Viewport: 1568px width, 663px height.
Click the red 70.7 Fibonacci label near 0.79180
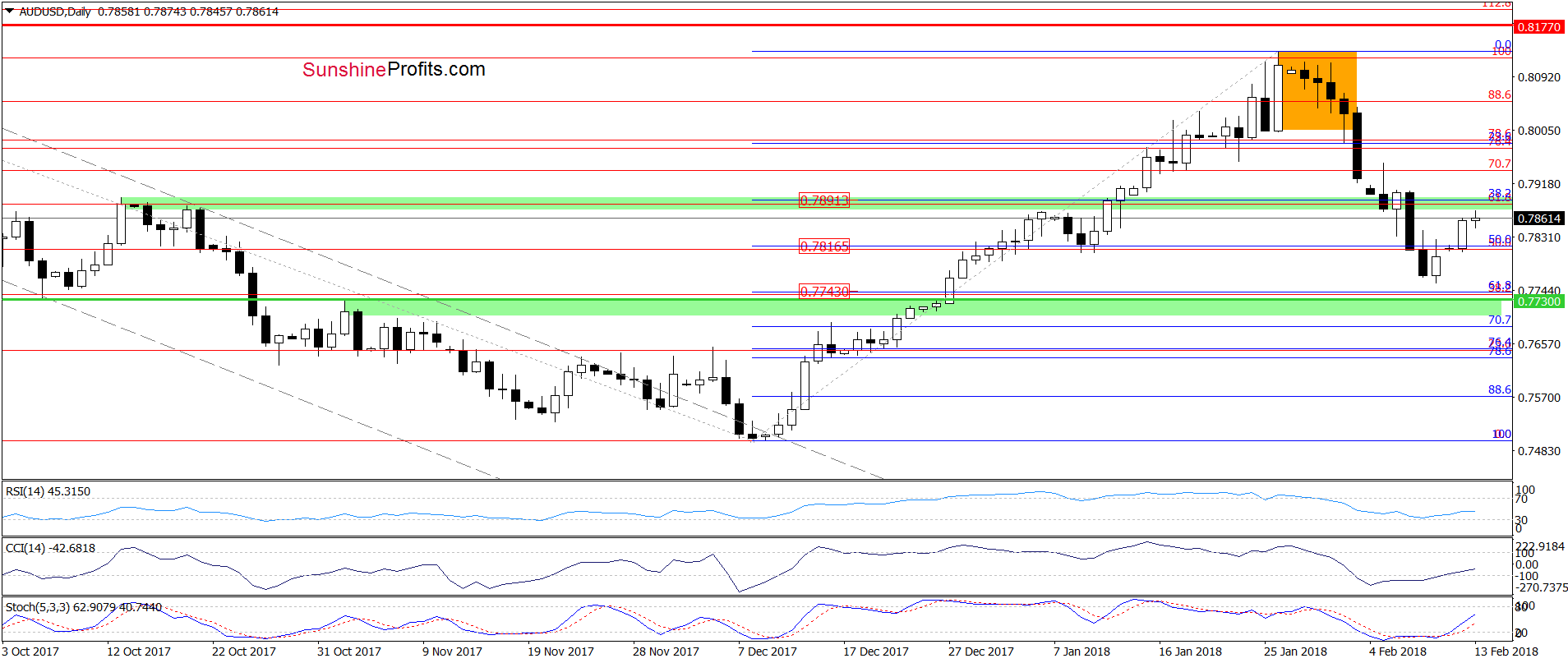coord(1499,163)
